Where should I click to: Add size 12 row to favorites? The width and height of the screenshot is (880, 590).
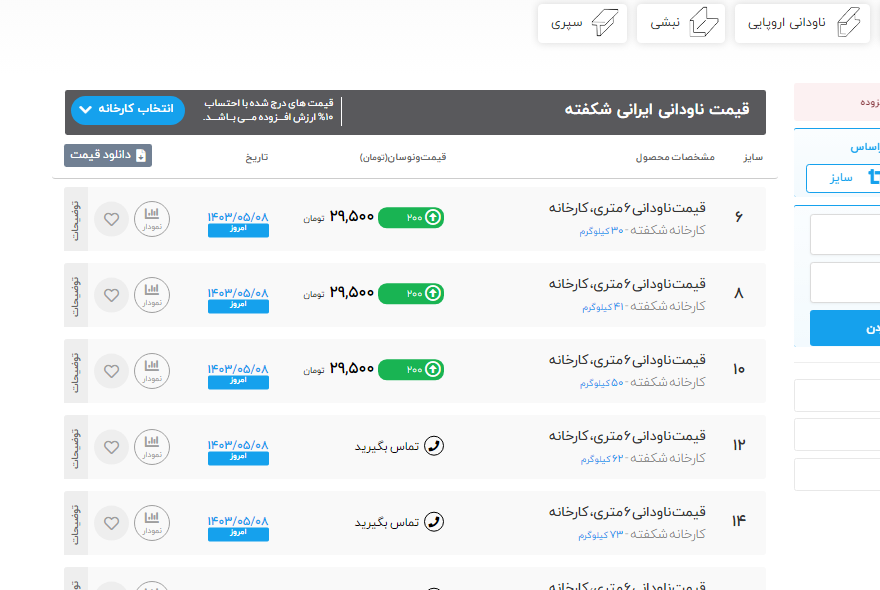click(x=111, y=446)
